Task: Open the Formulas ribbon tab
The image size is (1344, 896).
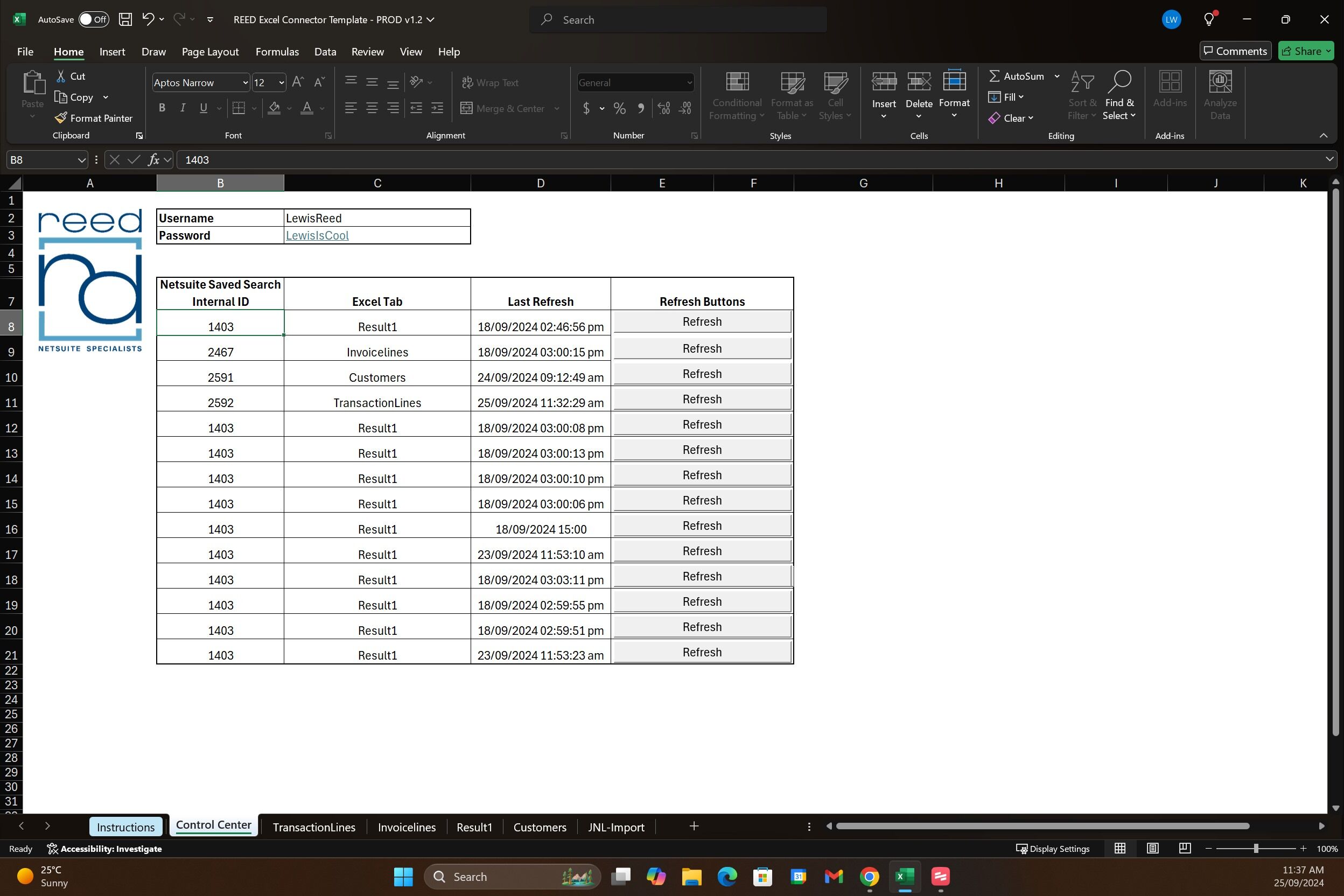Action: [277, 52]
